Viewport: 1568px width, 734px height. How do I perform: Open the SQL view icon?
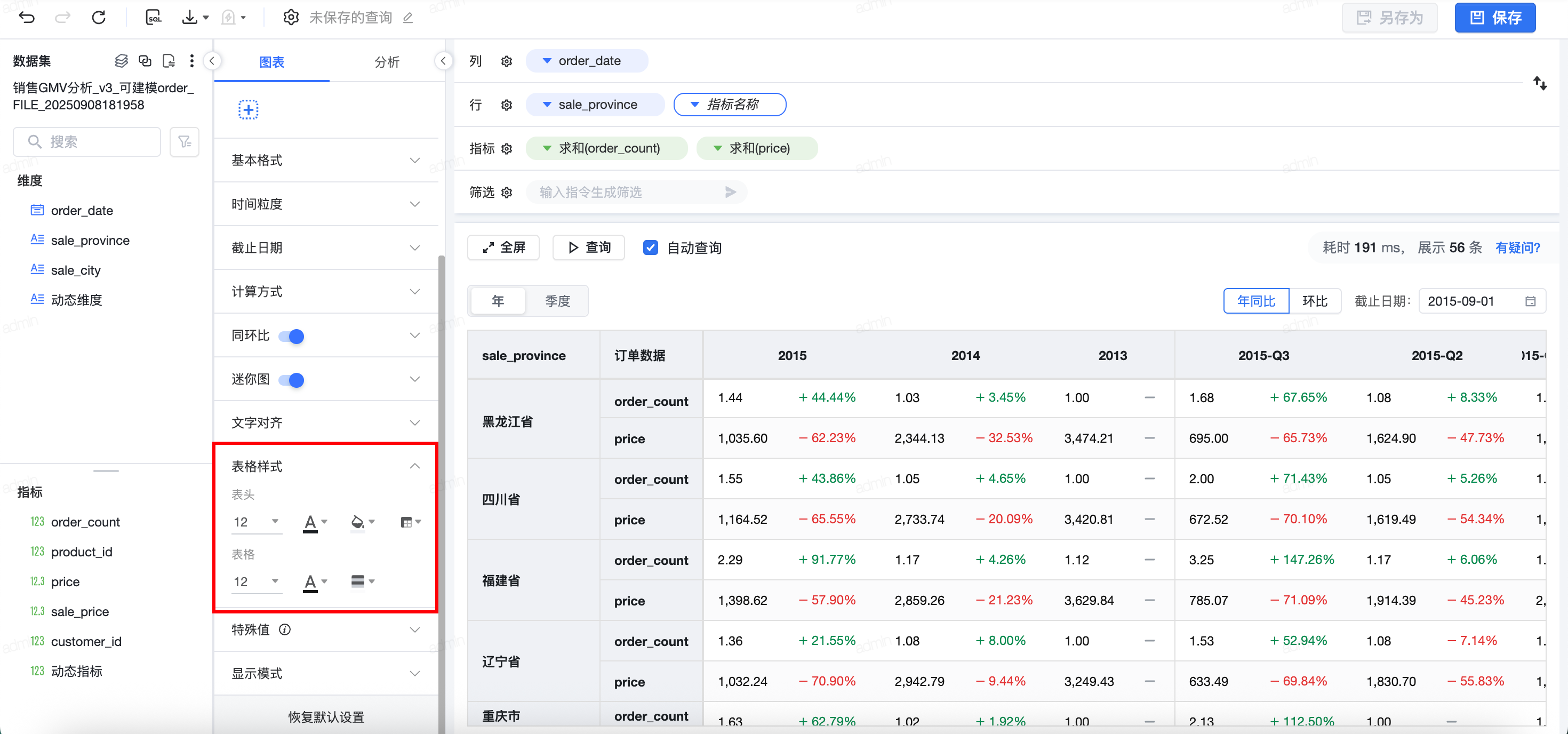154,17
